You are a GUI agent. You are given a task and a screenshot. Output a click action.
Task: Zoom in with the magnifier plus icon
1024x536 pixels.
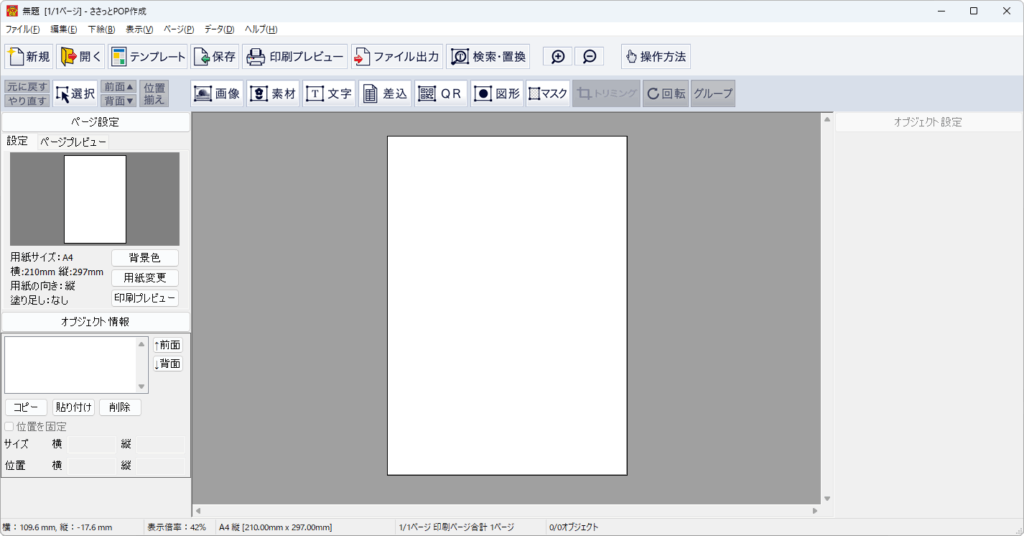pos(558,57)
